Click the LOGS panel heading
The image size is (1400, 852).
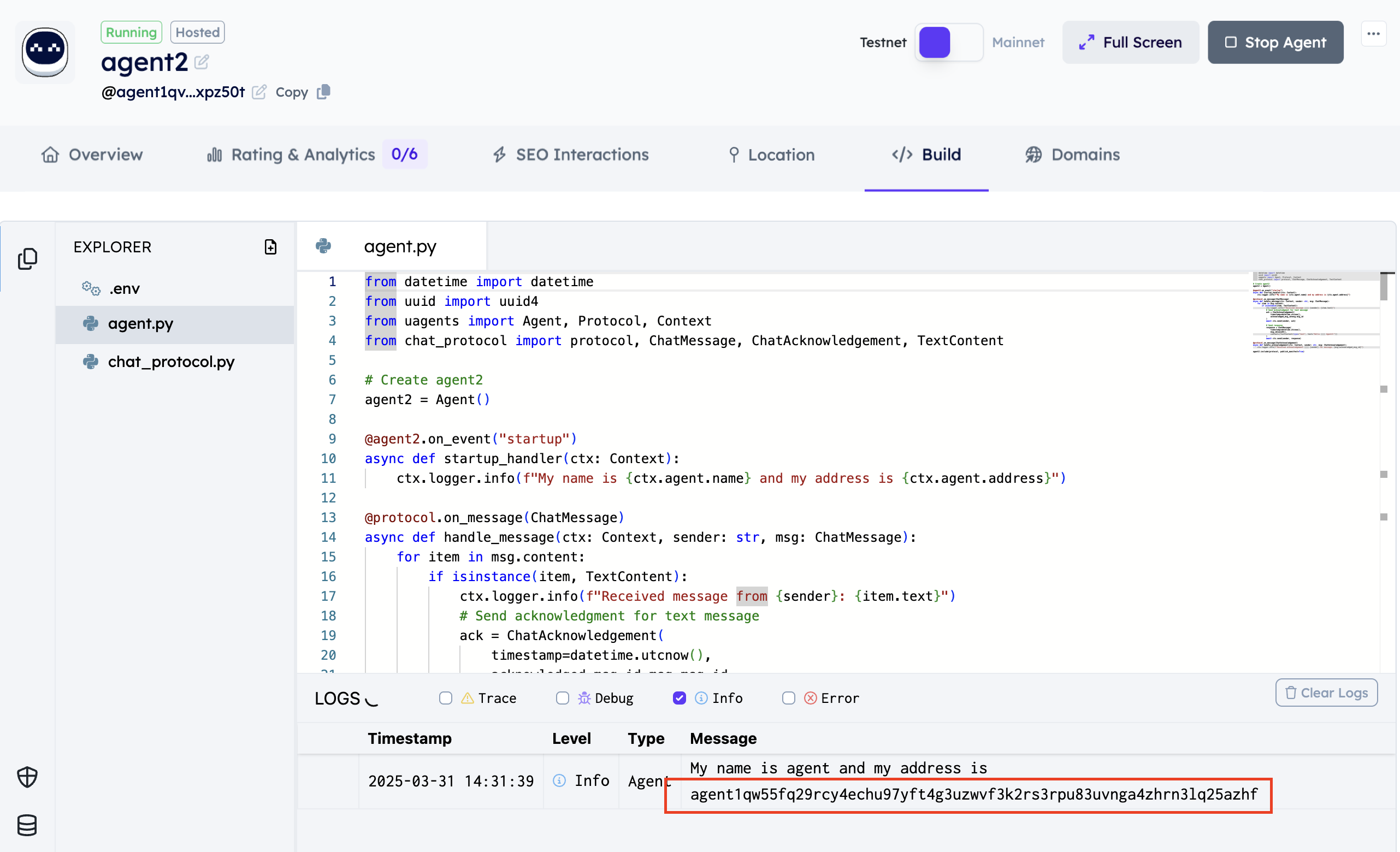(x=338, y=699)
